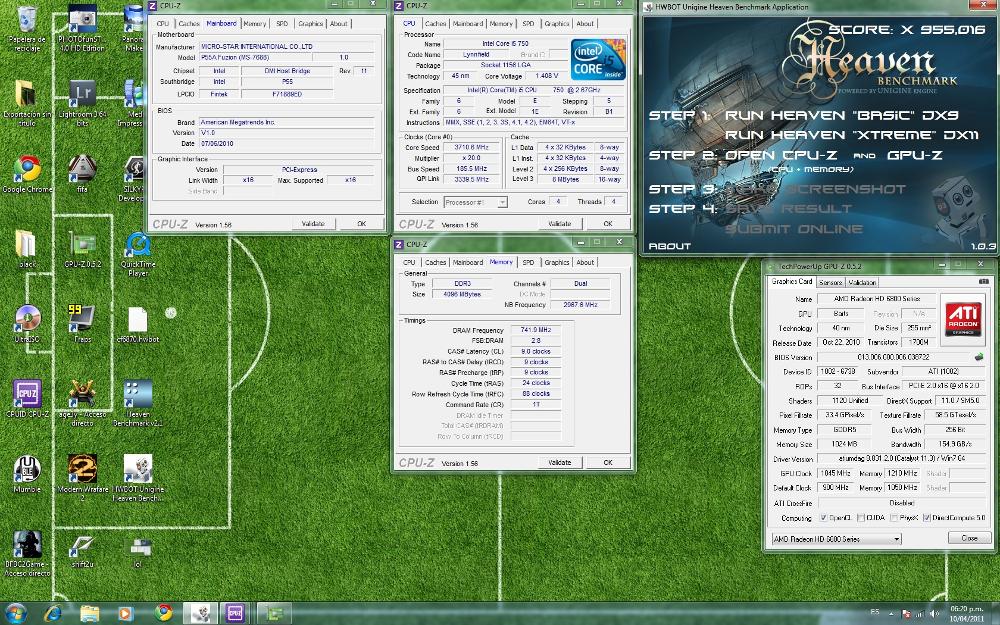
Task: Open the UltraISO desktop shortcut
Action: point(27,324)
